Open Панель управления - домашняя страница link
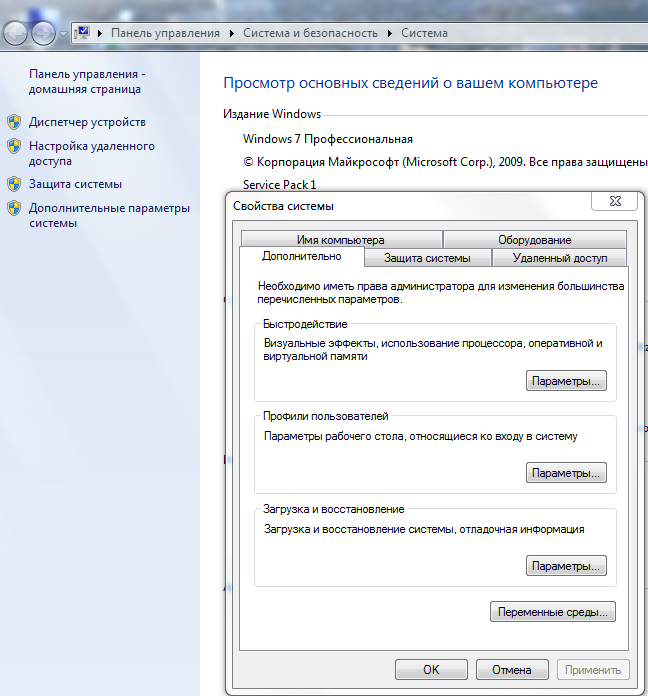 (87, 82)
